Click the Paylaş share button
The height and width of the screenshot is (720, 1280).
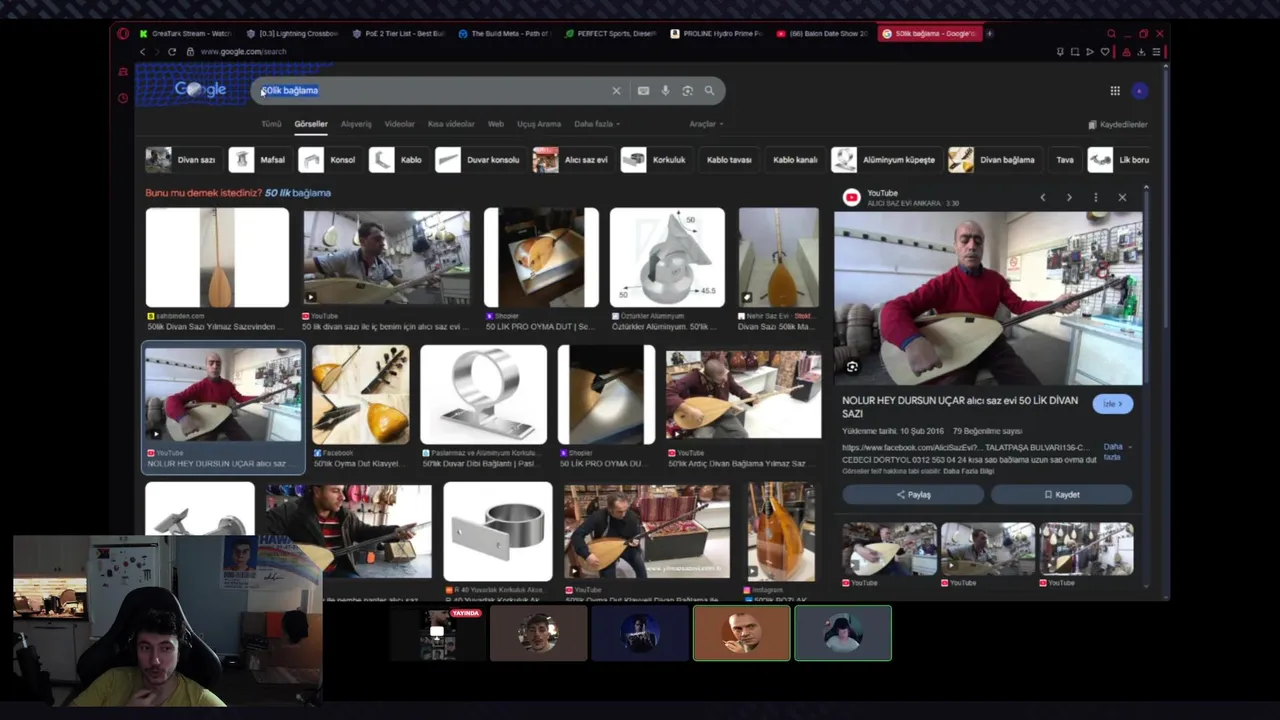(x=913, y=494)
